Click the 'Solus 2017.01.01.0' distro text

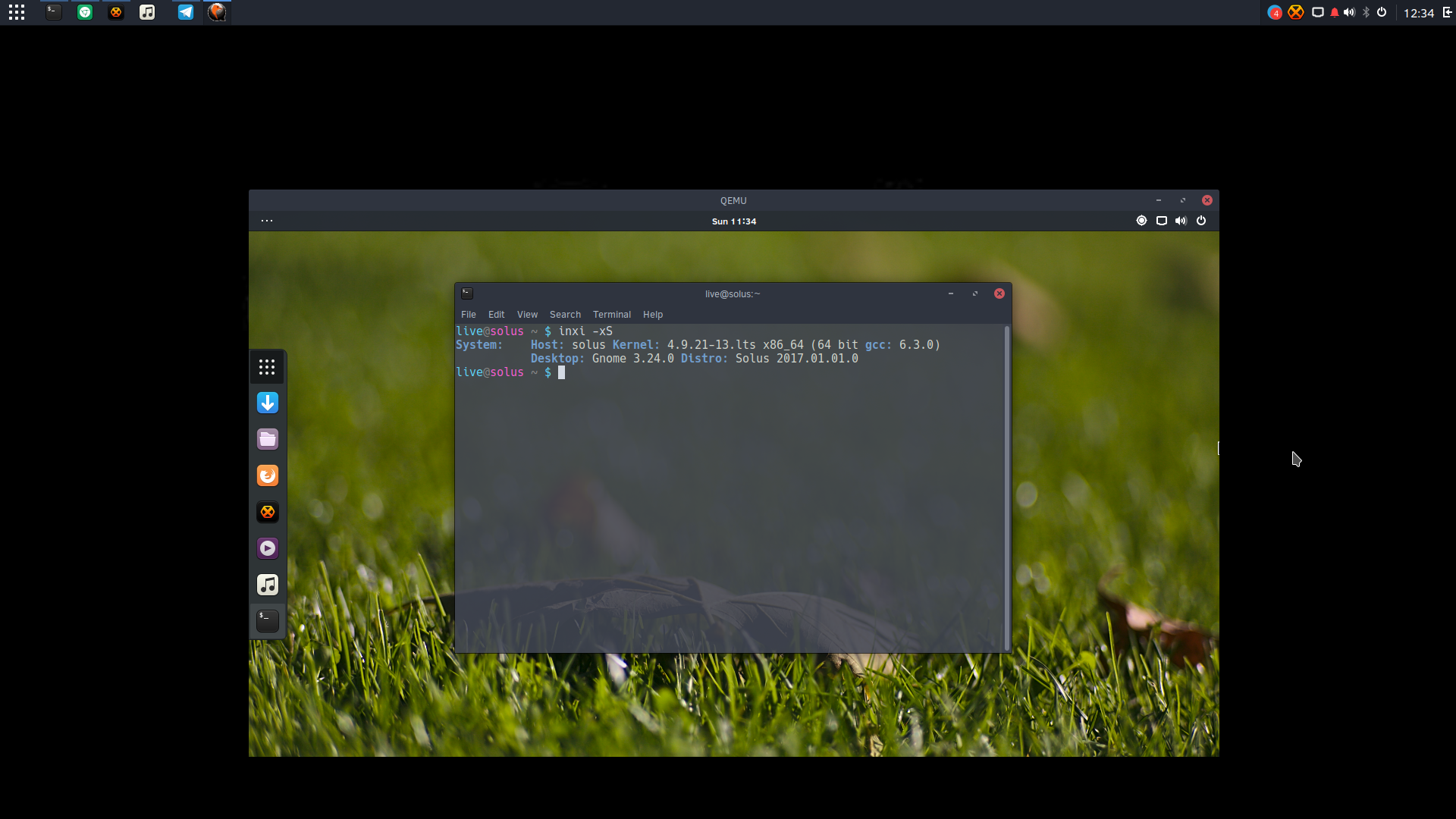797,359
